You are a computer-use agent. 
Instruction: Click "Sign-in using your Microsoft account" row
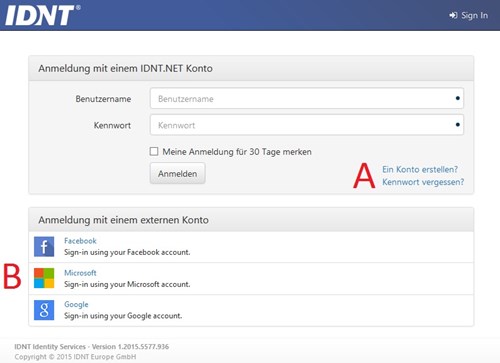[251, 279]
